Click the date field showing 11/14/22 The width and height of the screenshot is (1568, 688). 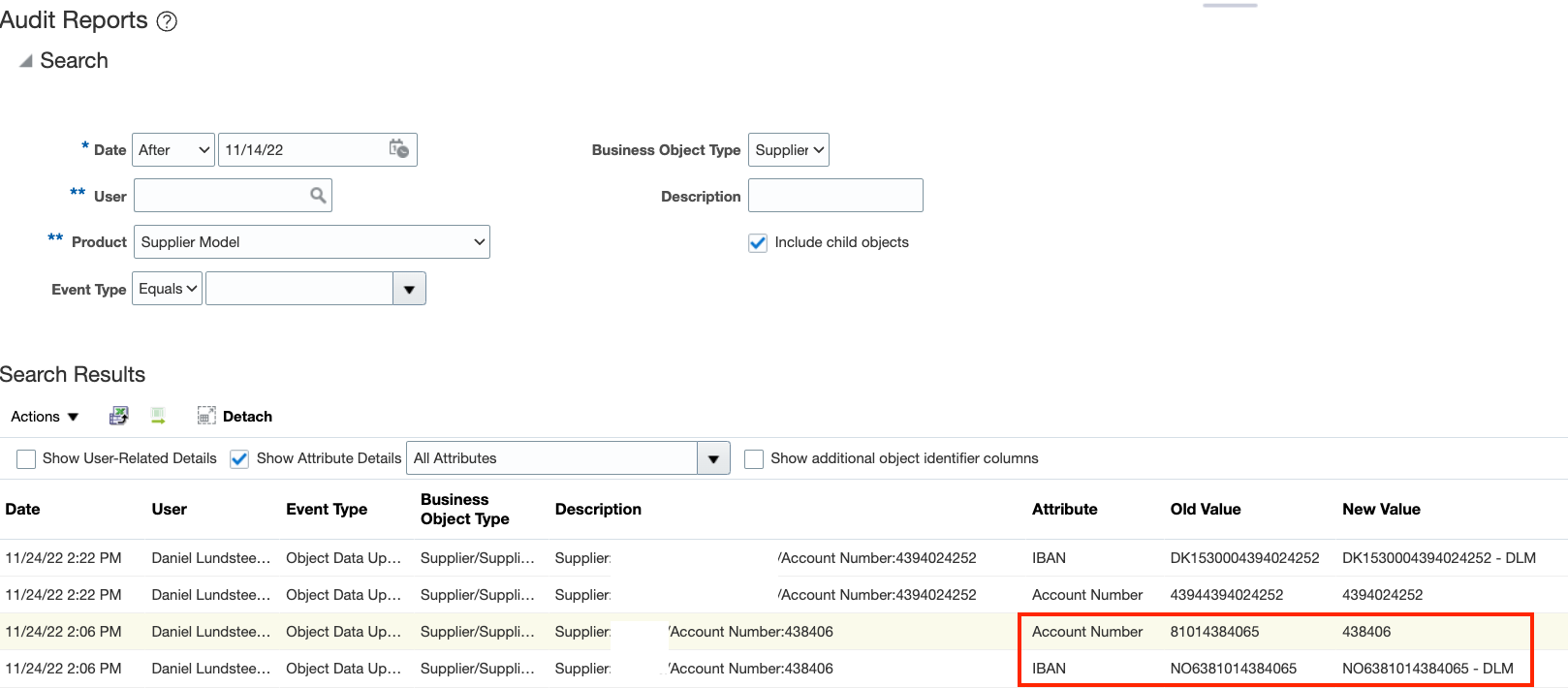(301, 150)
